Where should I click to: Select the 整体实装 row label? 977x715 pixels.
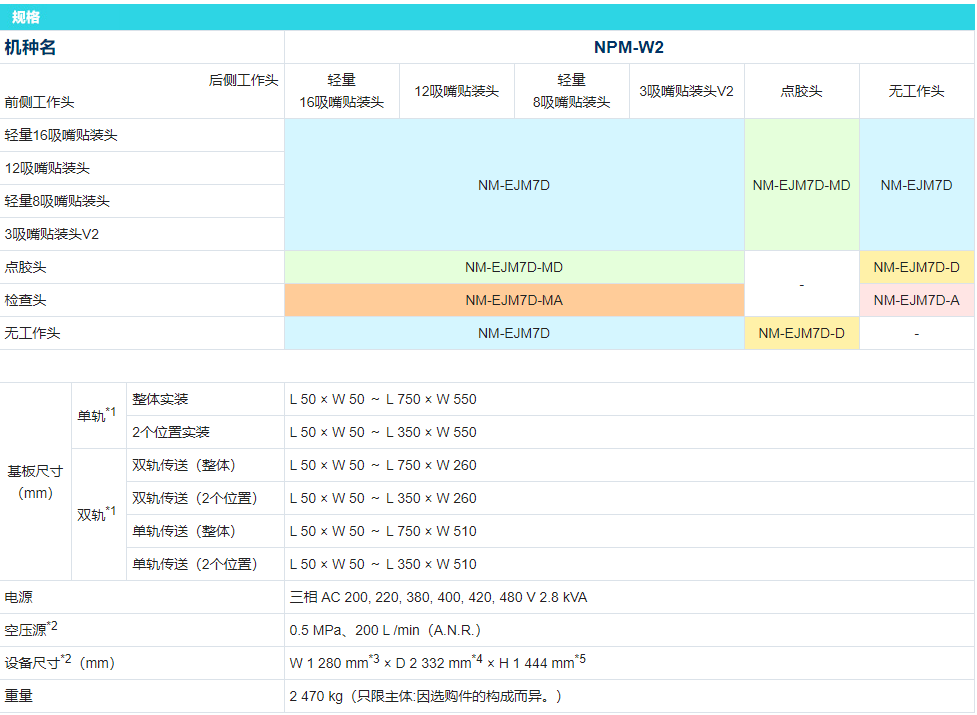pyautogui.click(x=160, y=399)
